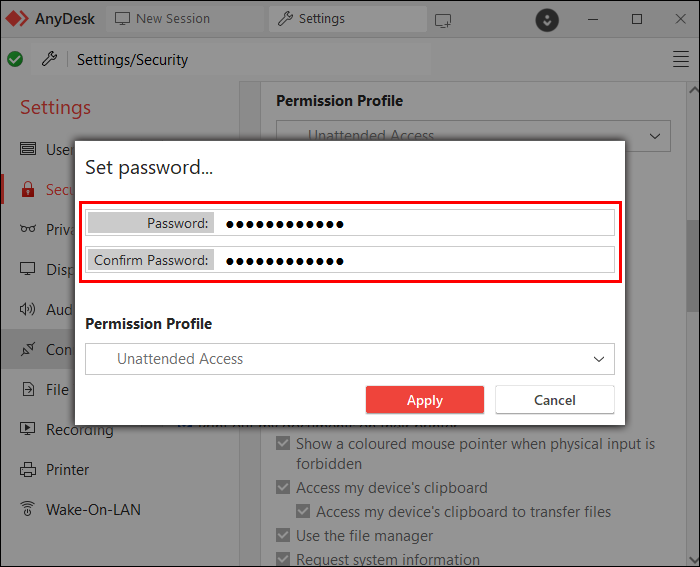Viewport: 700px width, 567px height.
Task: Click the Recording sidebar icon
Action: tap(28, 430)
